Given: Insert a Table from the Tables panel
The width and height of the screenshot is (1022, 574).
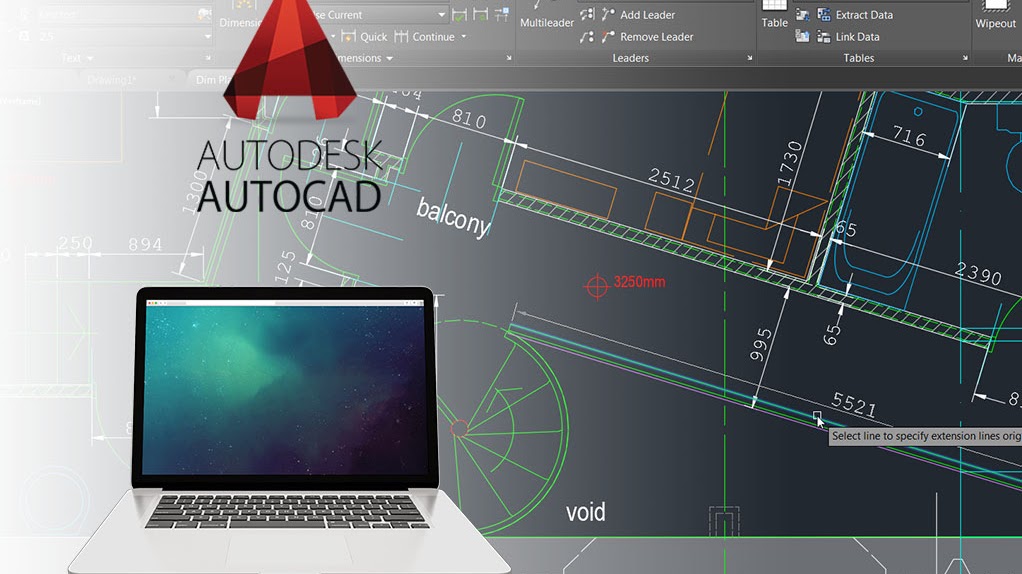Looking at the screenshot, I should click(774, 15).
